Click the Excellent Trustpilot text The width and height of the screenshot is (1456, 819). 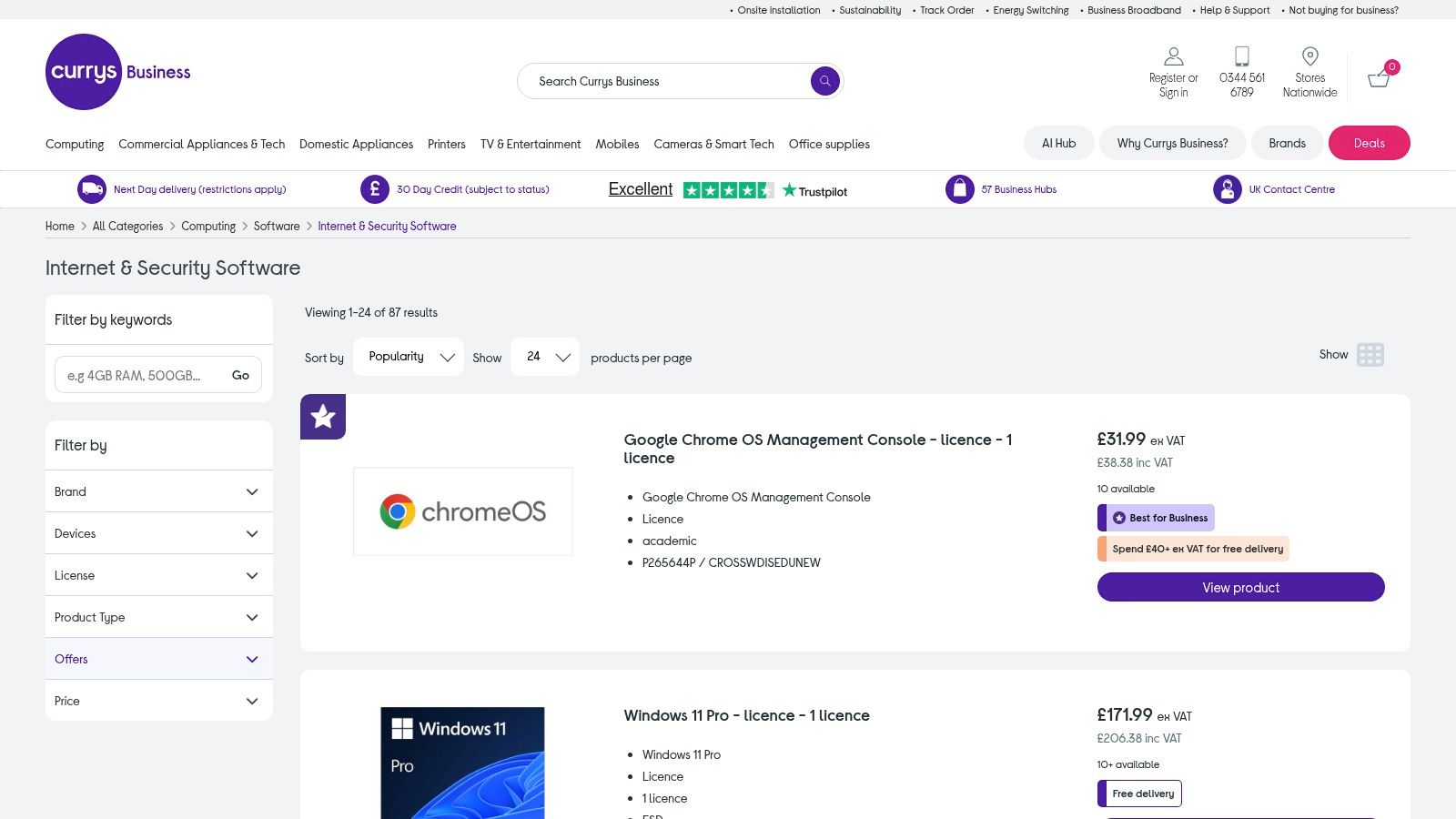pos(641,189)
